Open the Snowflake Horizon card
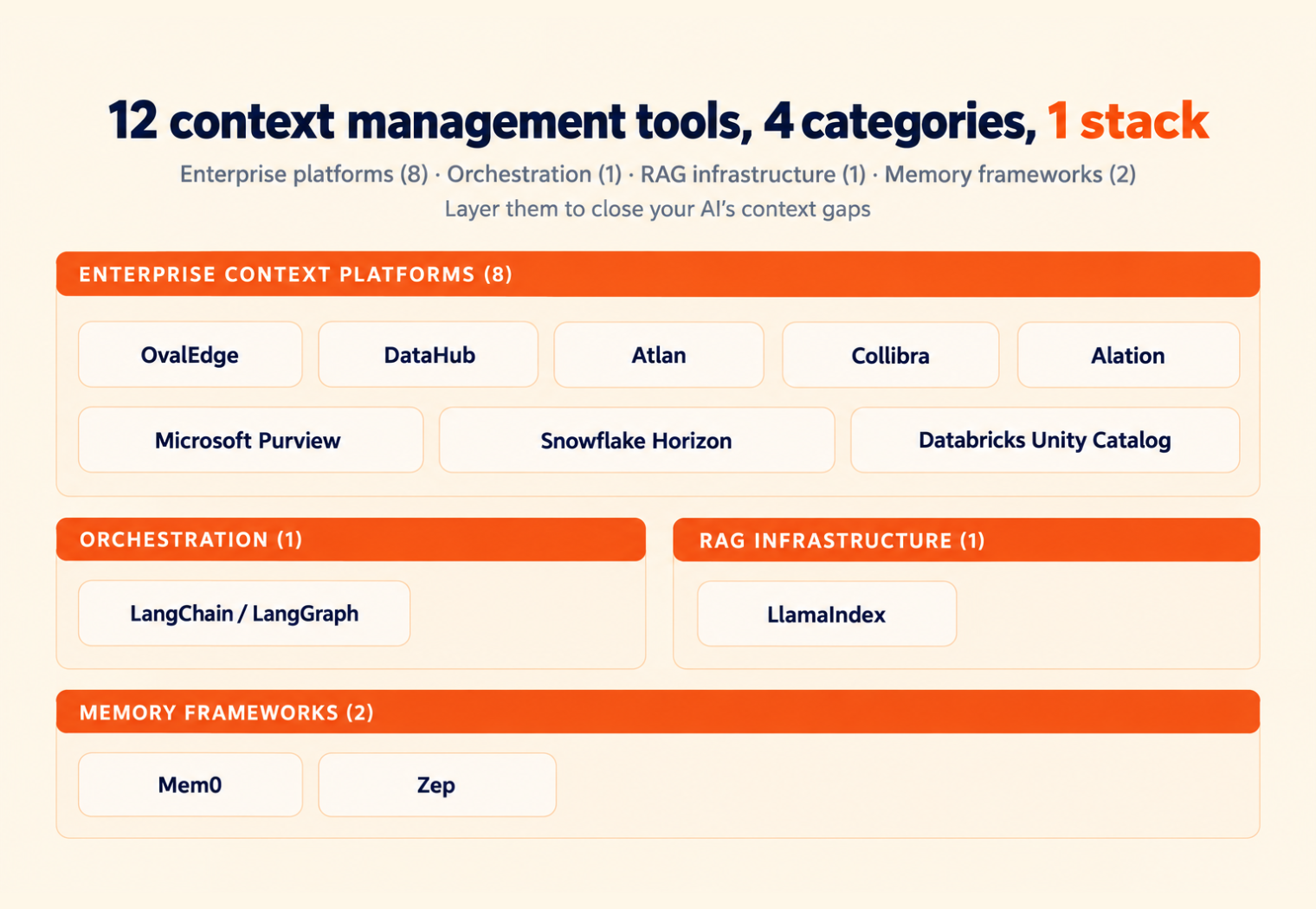 pyautogui.click(x=636, y=440)
